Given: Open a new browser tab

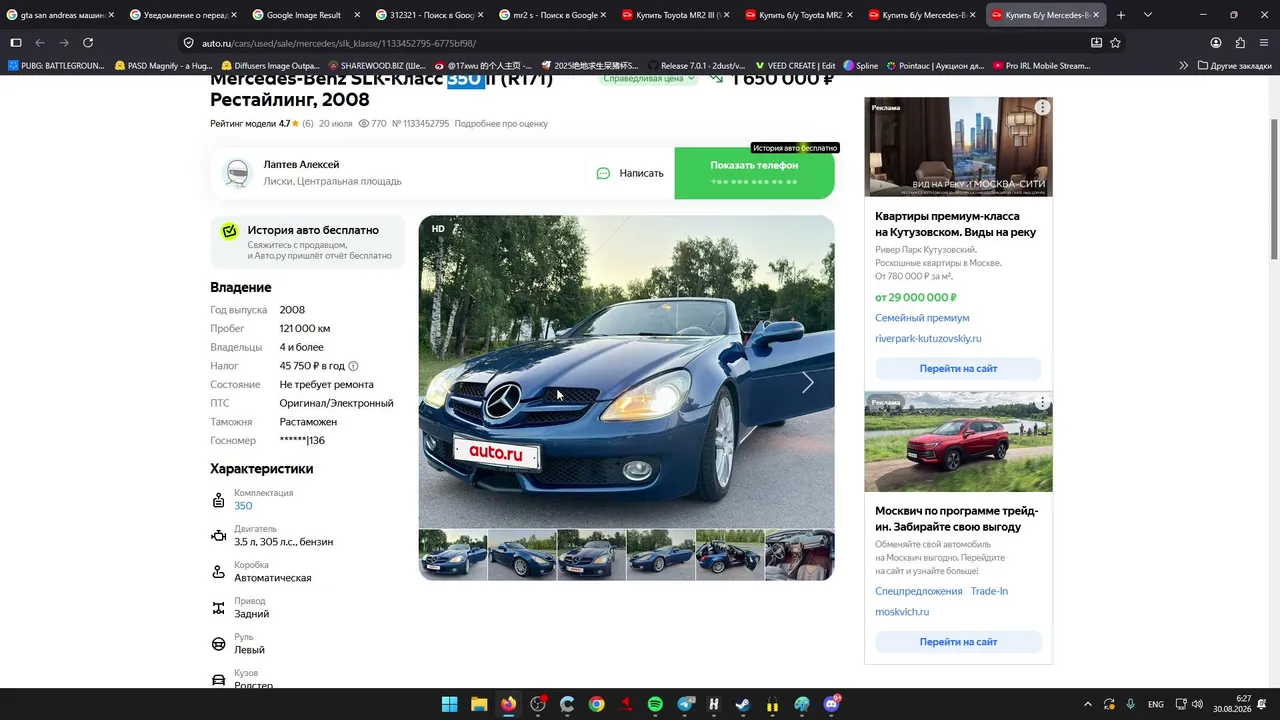Looking at the screenshot, I should [1121, 15].
